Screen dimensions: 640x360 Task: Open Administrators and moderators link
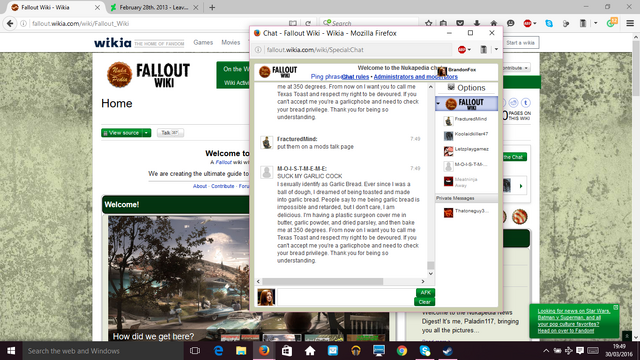pyautogui.click(x=416, y=77)
